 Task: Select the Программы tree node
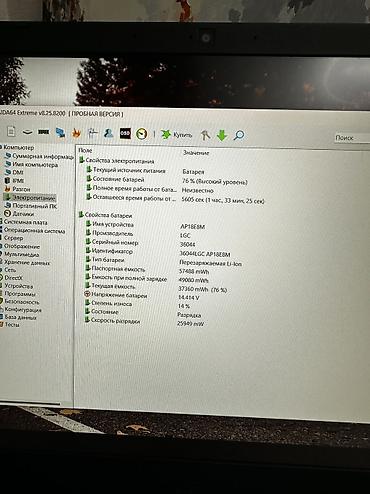coord(20,294)
